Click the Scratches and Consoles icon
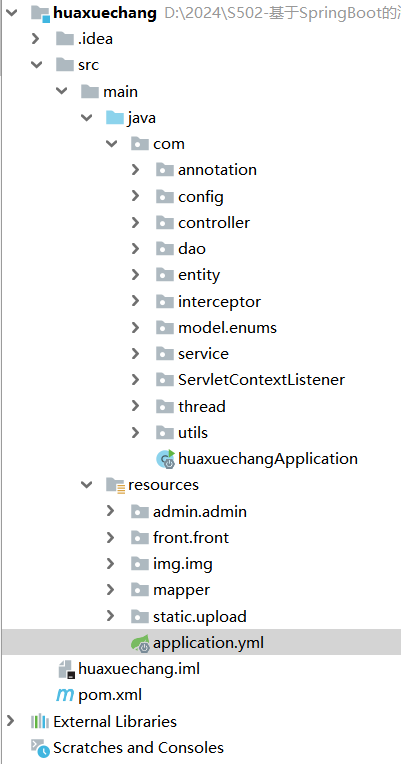 coord(40,748)
